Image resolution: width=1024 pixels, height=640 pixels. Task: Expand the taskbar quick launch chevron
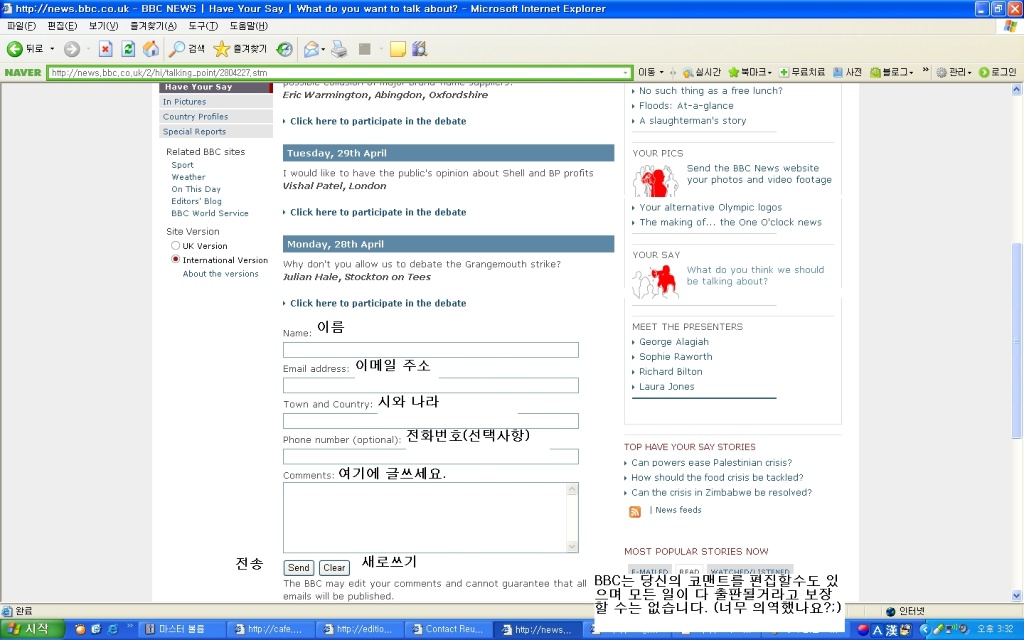(x=130, y=626)
